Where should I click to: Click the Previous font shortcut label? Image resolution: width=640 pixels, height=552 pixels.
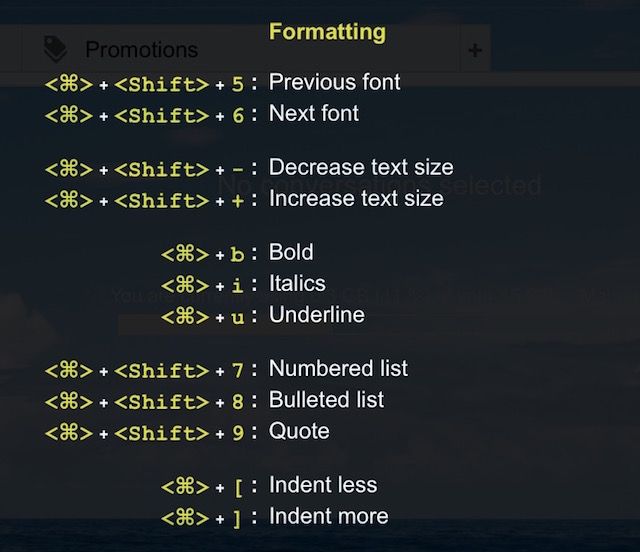click(x=334, y=82)
